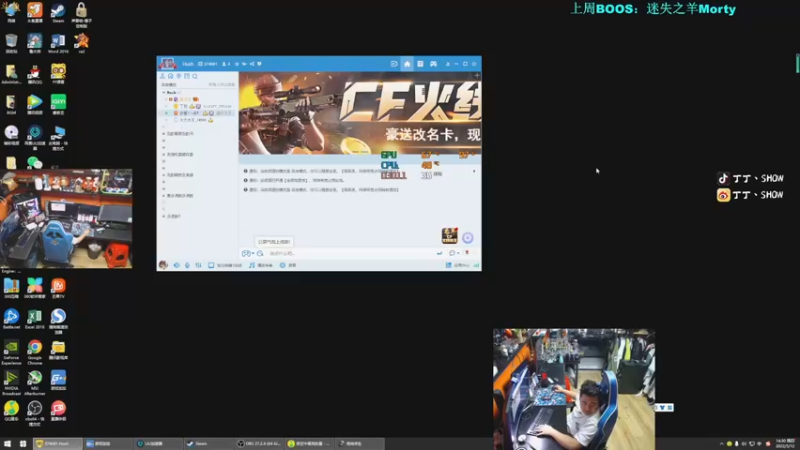Click the YY channel avatar logo
800x450 pixels.
point(168,64)
